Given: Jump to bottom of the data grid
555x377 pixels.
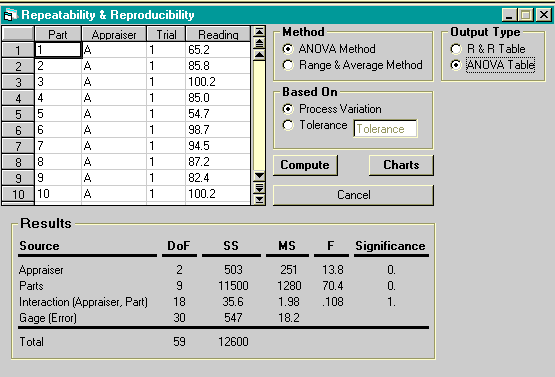Looking at the screenshot, I should 259,199.
